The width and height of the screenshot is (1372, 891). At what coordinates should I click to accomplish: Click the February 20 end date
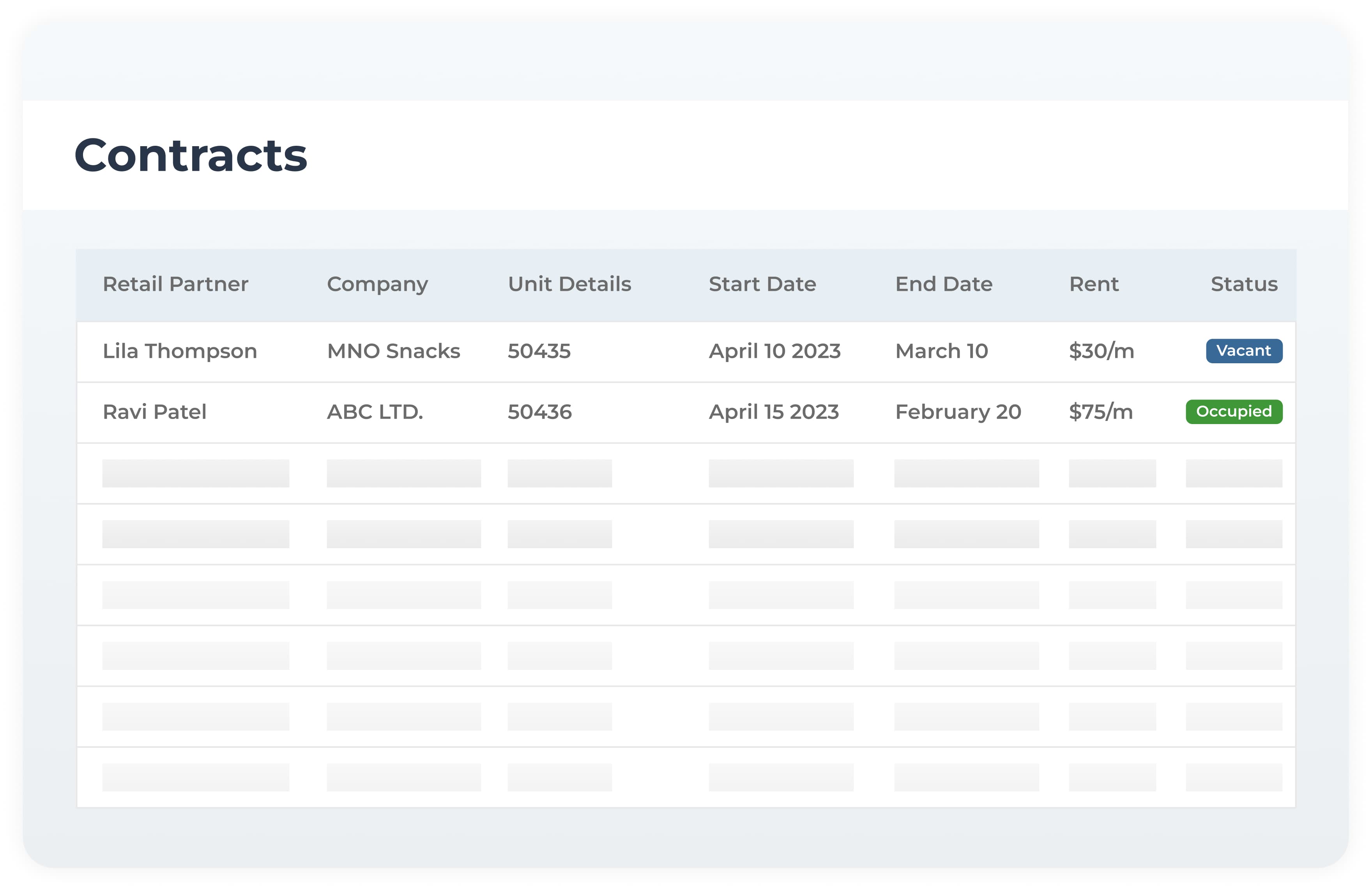coord(958,412)
